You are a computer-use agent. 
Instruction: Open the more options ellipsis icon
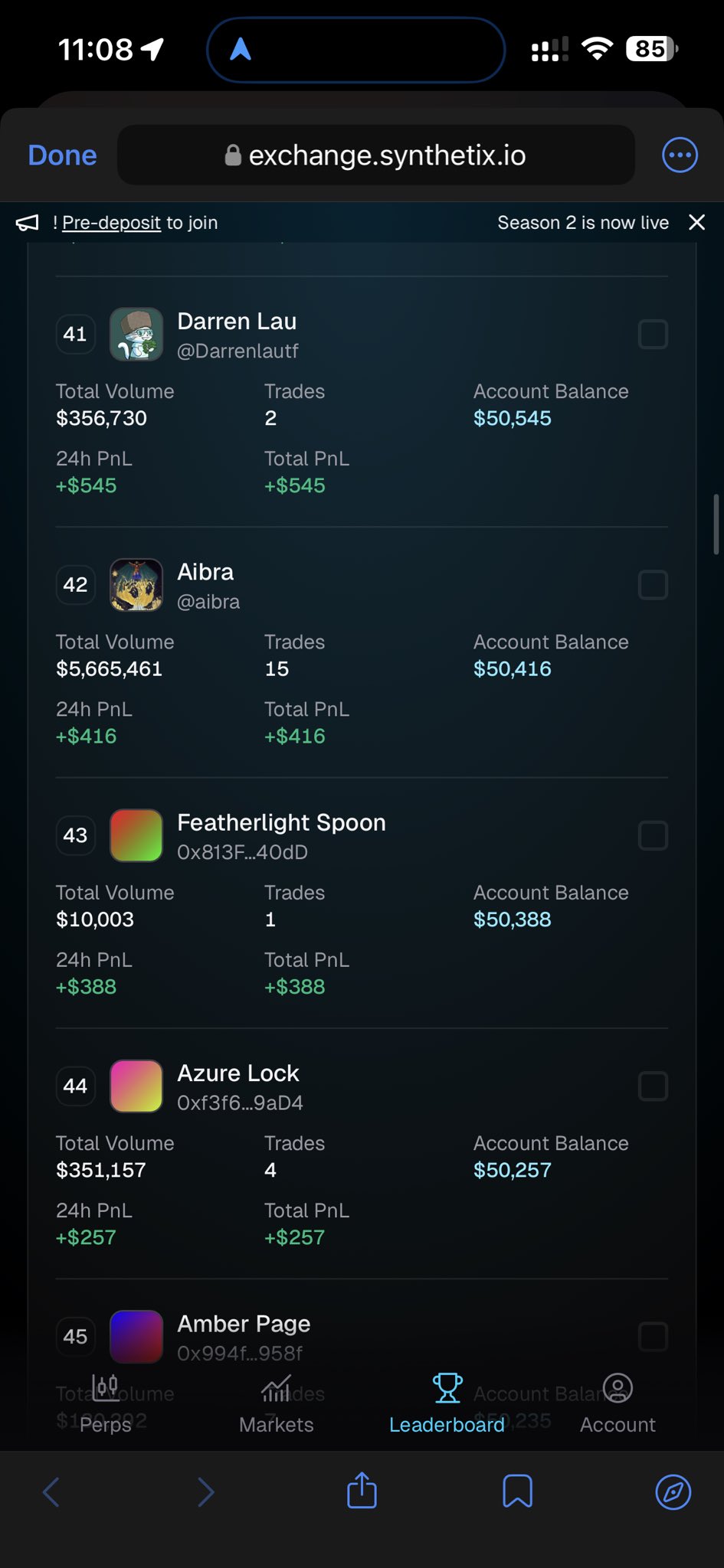click(x=680, y=155)
